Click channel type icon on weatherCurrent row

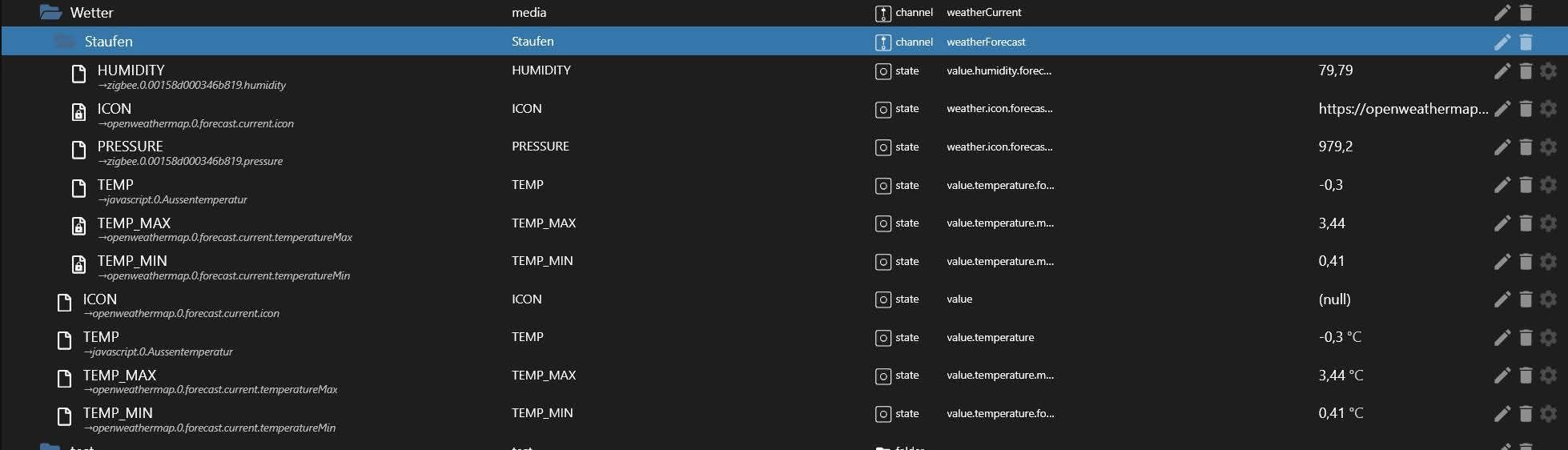click(883, 13)
